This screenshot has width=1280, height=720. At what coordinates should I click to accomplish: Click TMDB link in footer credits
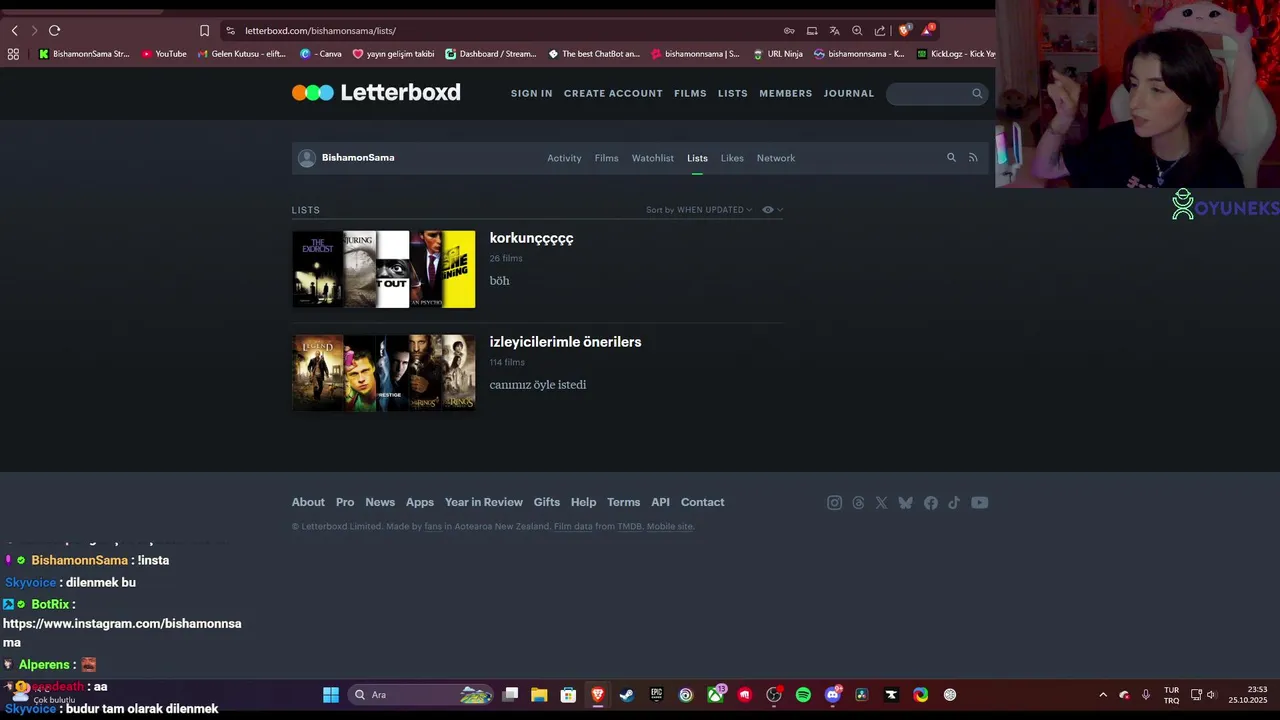(x=629, y=526)
